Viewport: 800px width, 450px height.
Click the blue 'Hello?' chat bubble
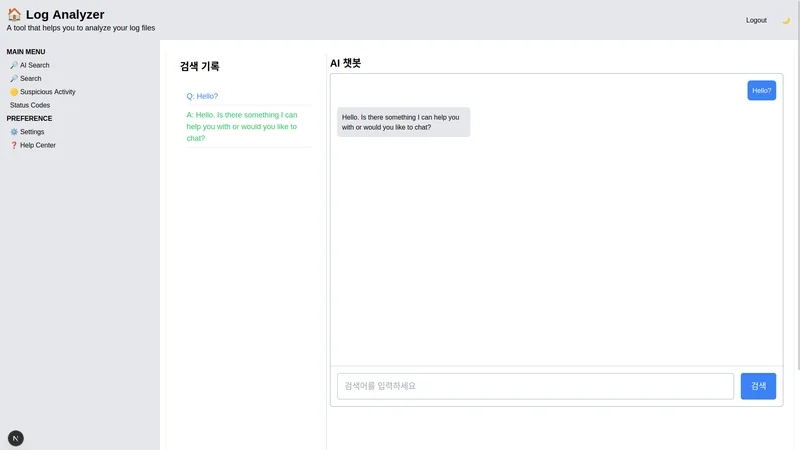coord(761,90)
